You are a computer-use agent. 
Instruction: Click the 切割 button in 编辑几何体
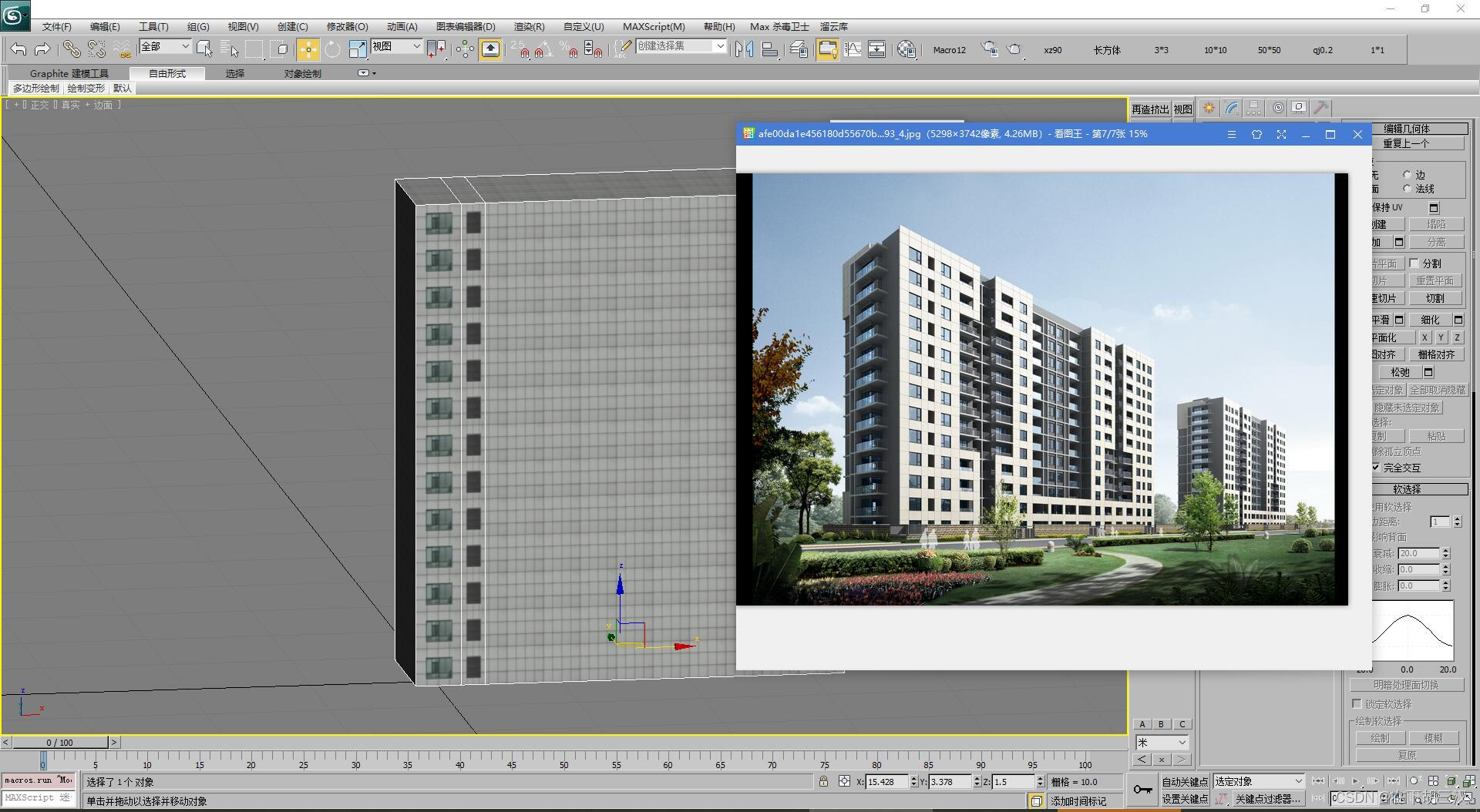(x=1435, y=298)
